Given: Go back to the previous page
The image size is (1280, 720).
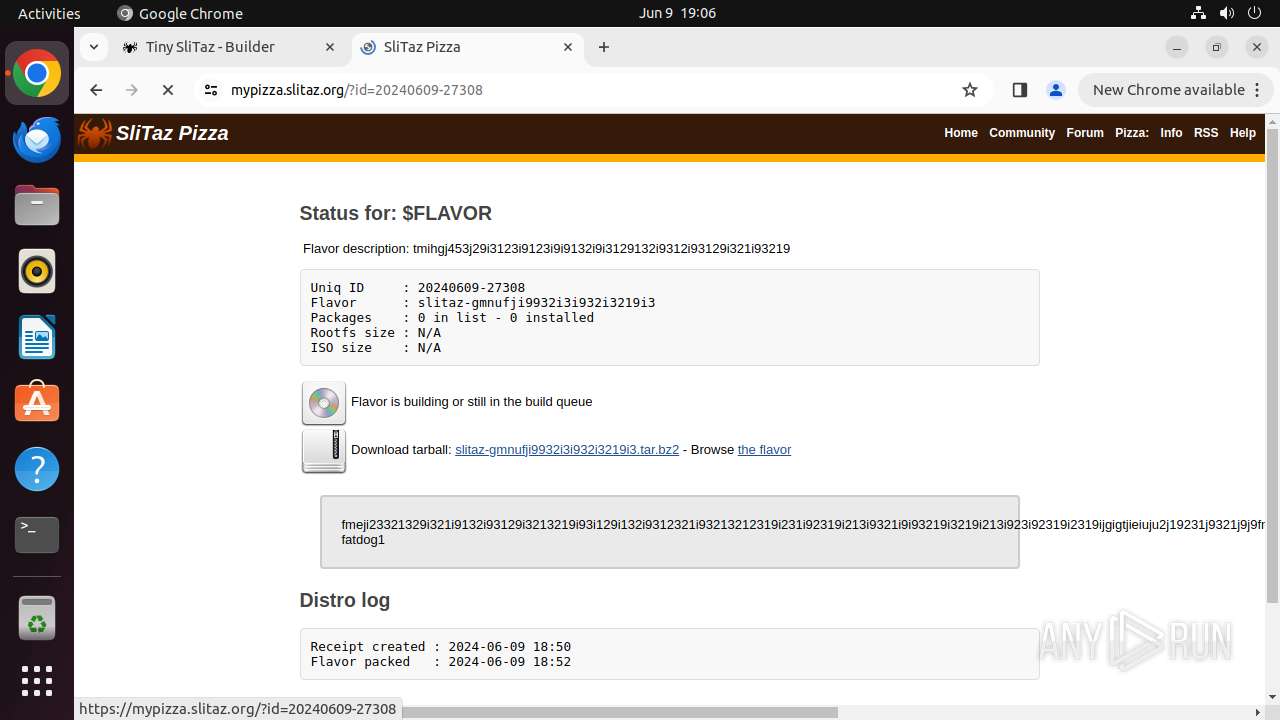Looking at the screenshot, I should 96,90.
